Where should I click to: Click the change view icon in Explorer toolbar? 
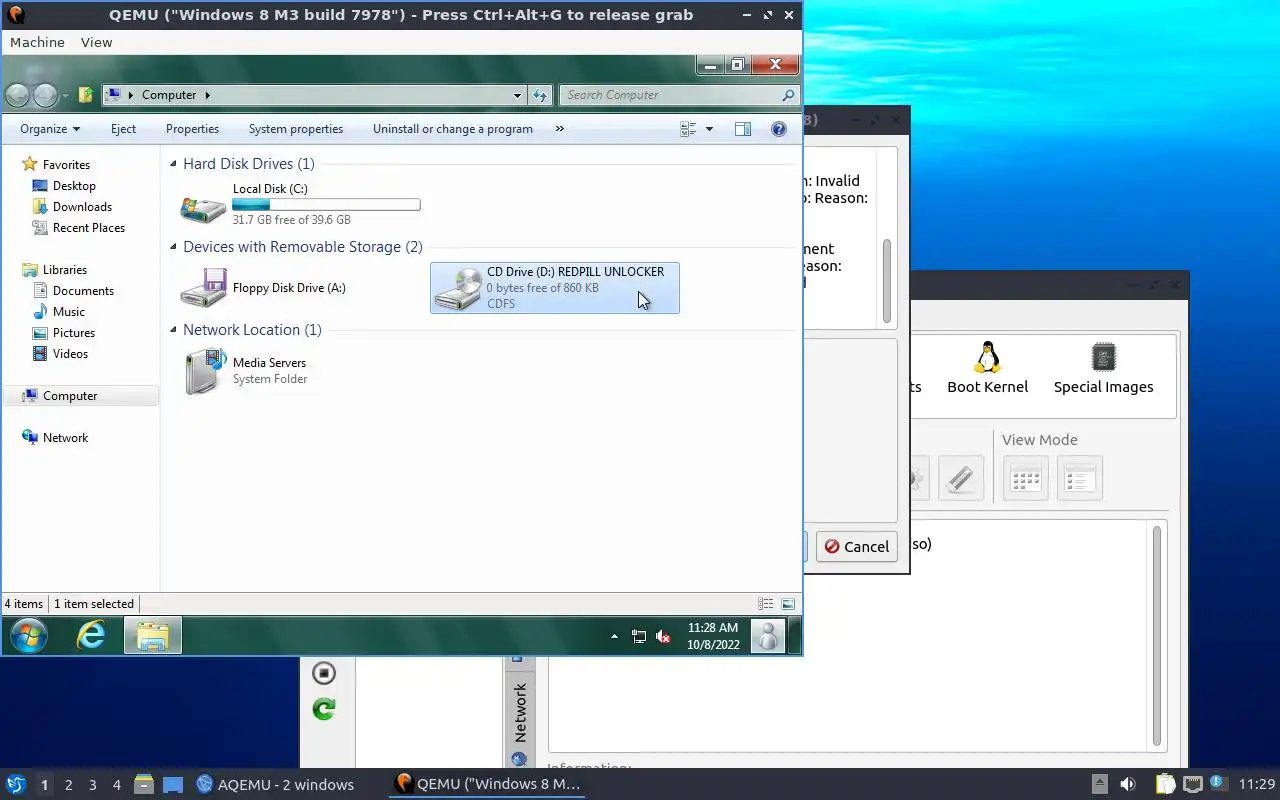[x=688, y=129]
